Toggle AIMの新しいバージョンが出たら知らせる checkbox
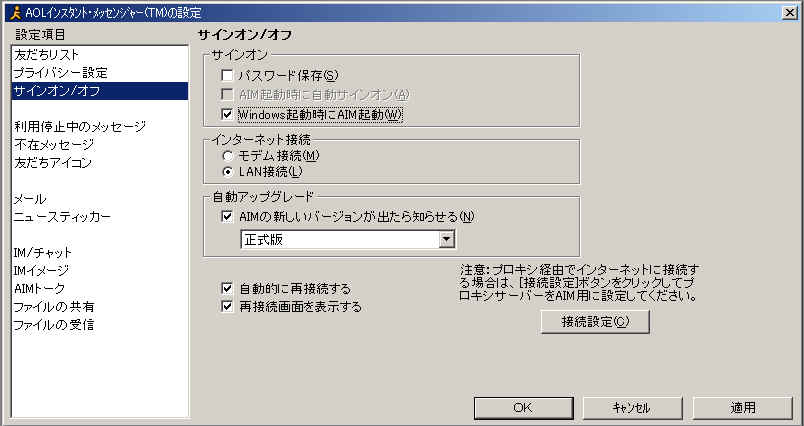Image resolution: width=804 pixels, height=426 pixels. click(x=227, y=216)
